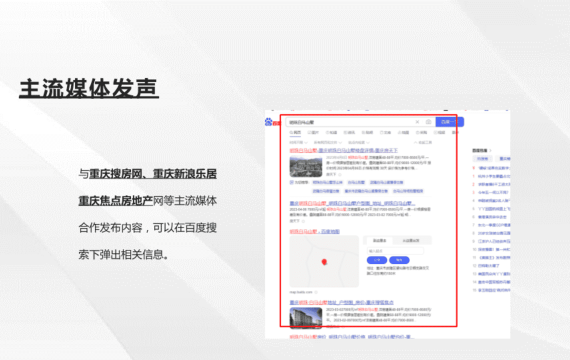This screenshot has height=360, width=570.
Task: Click the red location pin on map
Action: pos(324,262)
